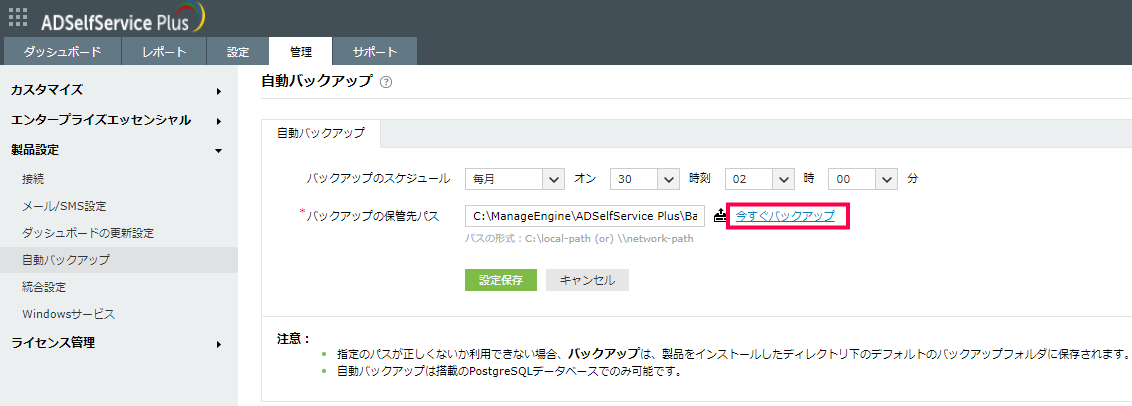Select 自動バックアップ in the sidebar
1132x406 pixels.
[118, 260]
